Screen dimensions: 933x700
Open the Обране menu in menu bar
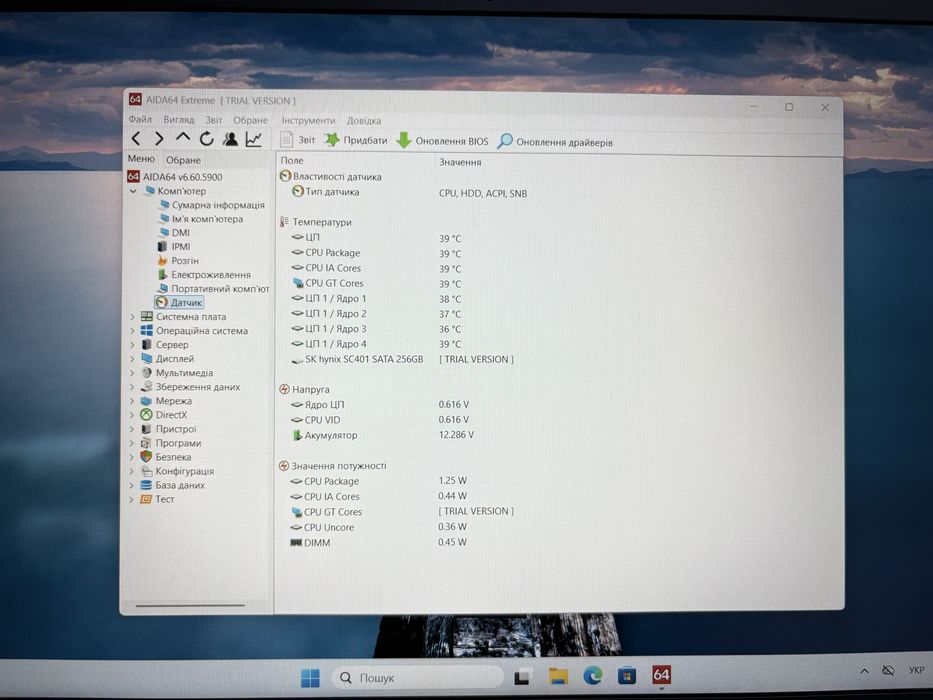click(x=251, y=120)
